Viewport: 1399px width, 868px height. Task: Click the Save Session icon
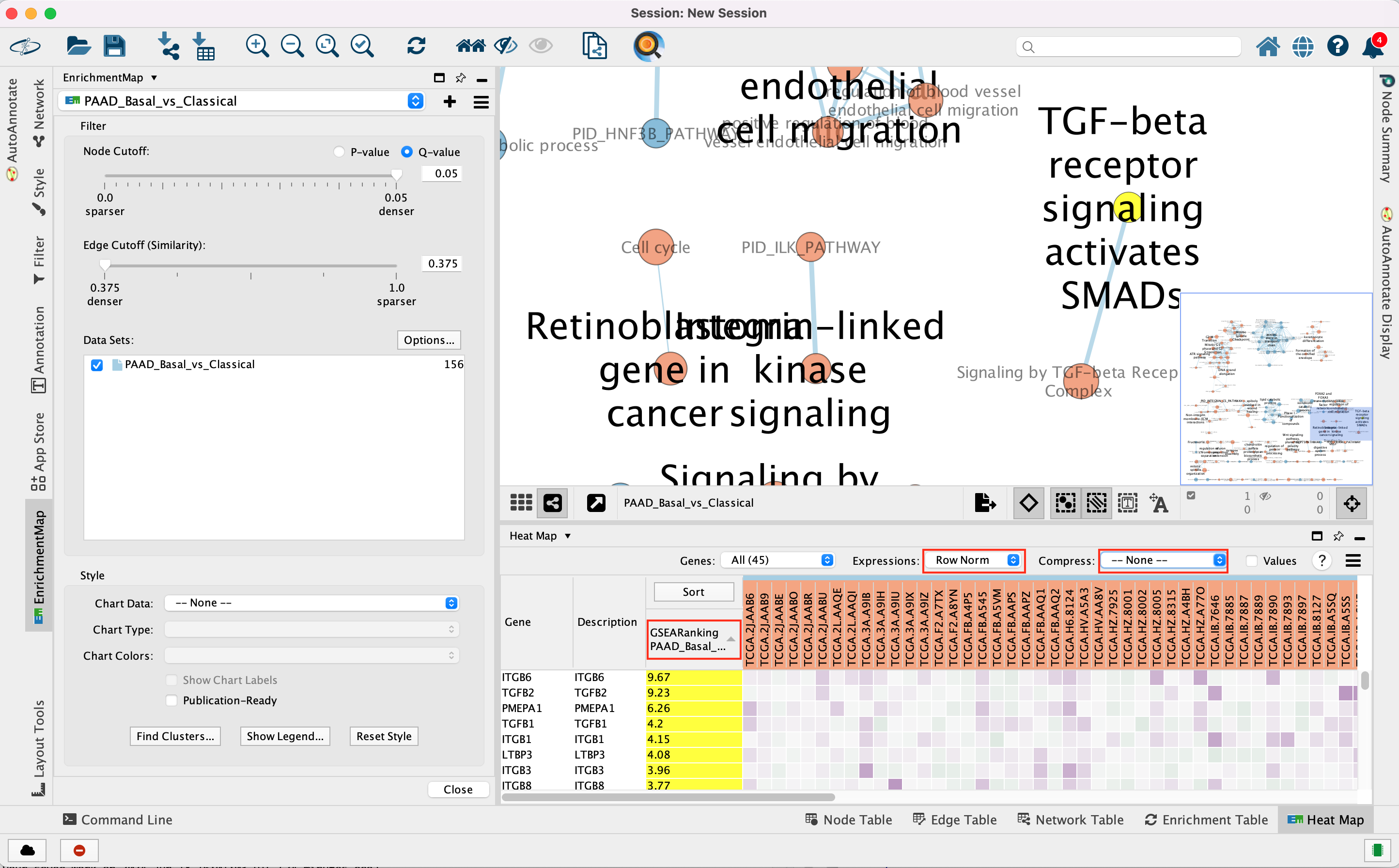click(x=114, y=46)
